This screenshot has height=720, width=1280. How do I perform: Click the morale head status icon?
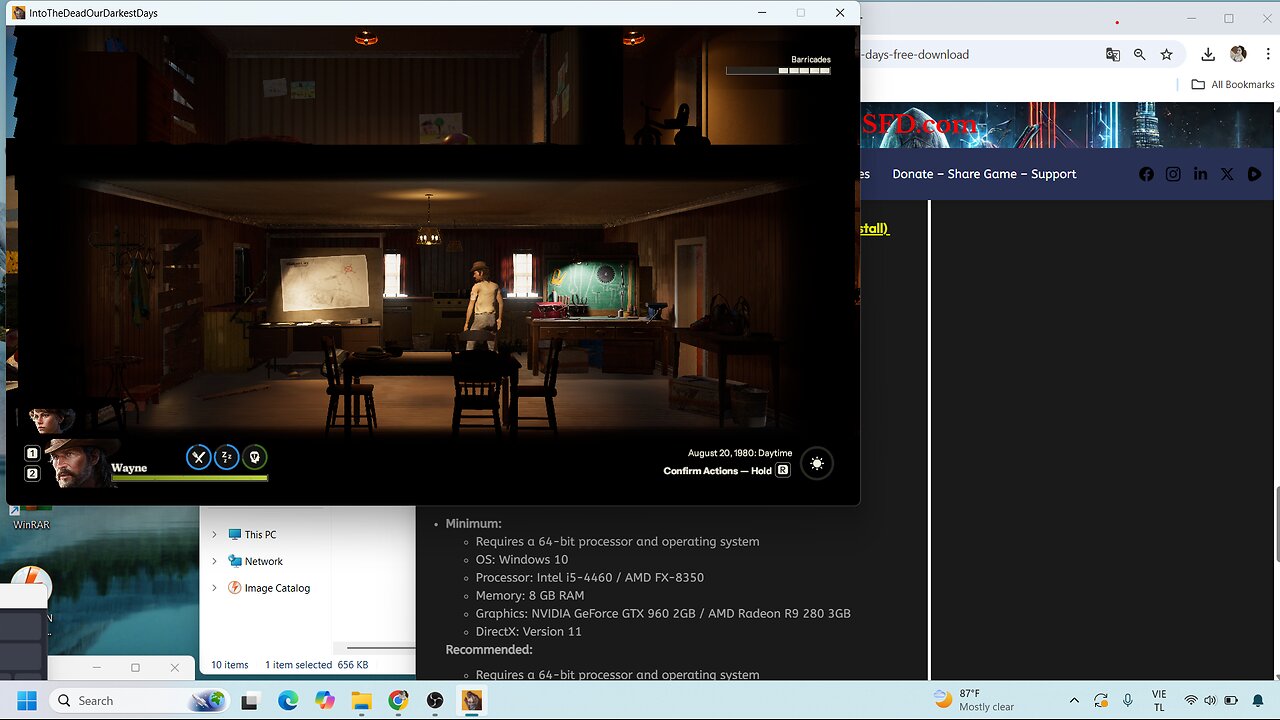point(255,457)
